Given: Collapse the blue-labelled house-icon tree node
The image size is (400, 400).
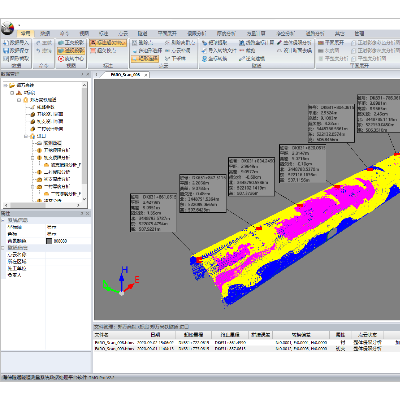Looking at the screenshot, I should tap(26, 136).
